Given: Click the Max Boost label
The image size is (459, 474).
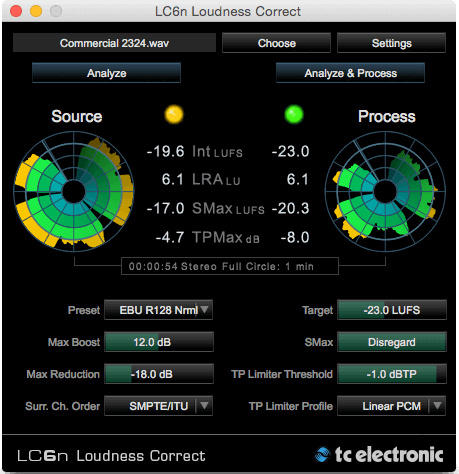Looking at the screenshot, I should [x=74, y=342].
